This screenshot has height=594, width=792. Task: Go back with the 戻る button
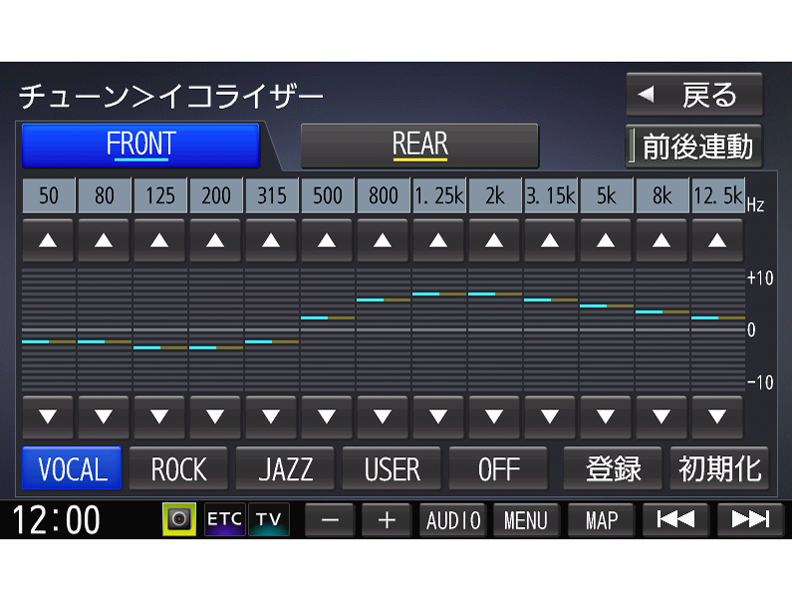click(x=694, y=95)
